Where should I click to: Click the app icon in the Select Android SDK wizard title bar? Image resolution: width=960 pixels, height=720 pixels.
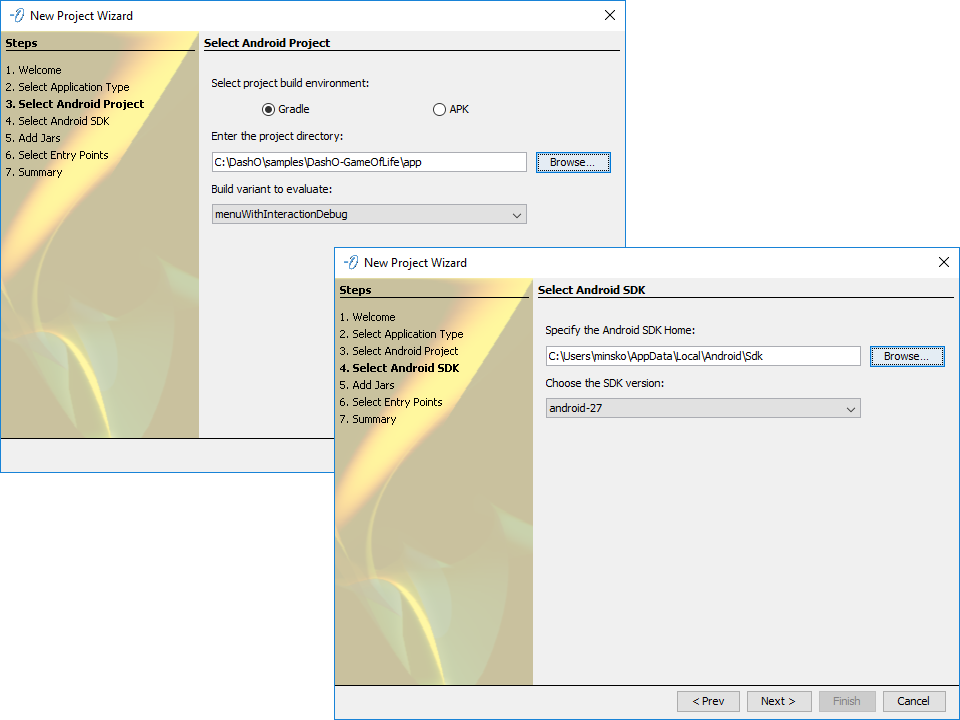[x=351, y=263]
